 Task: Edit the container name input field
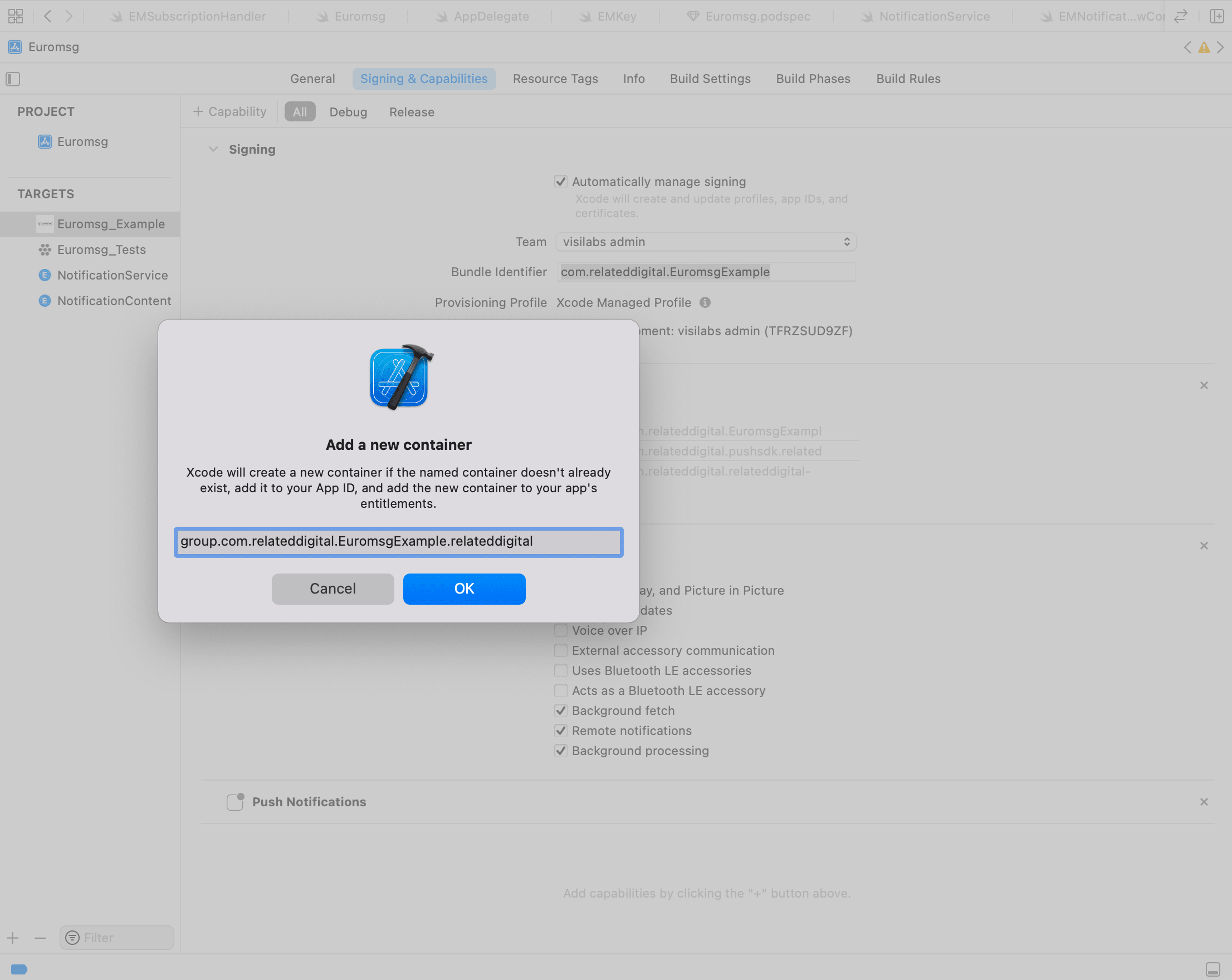click(398, 541)
